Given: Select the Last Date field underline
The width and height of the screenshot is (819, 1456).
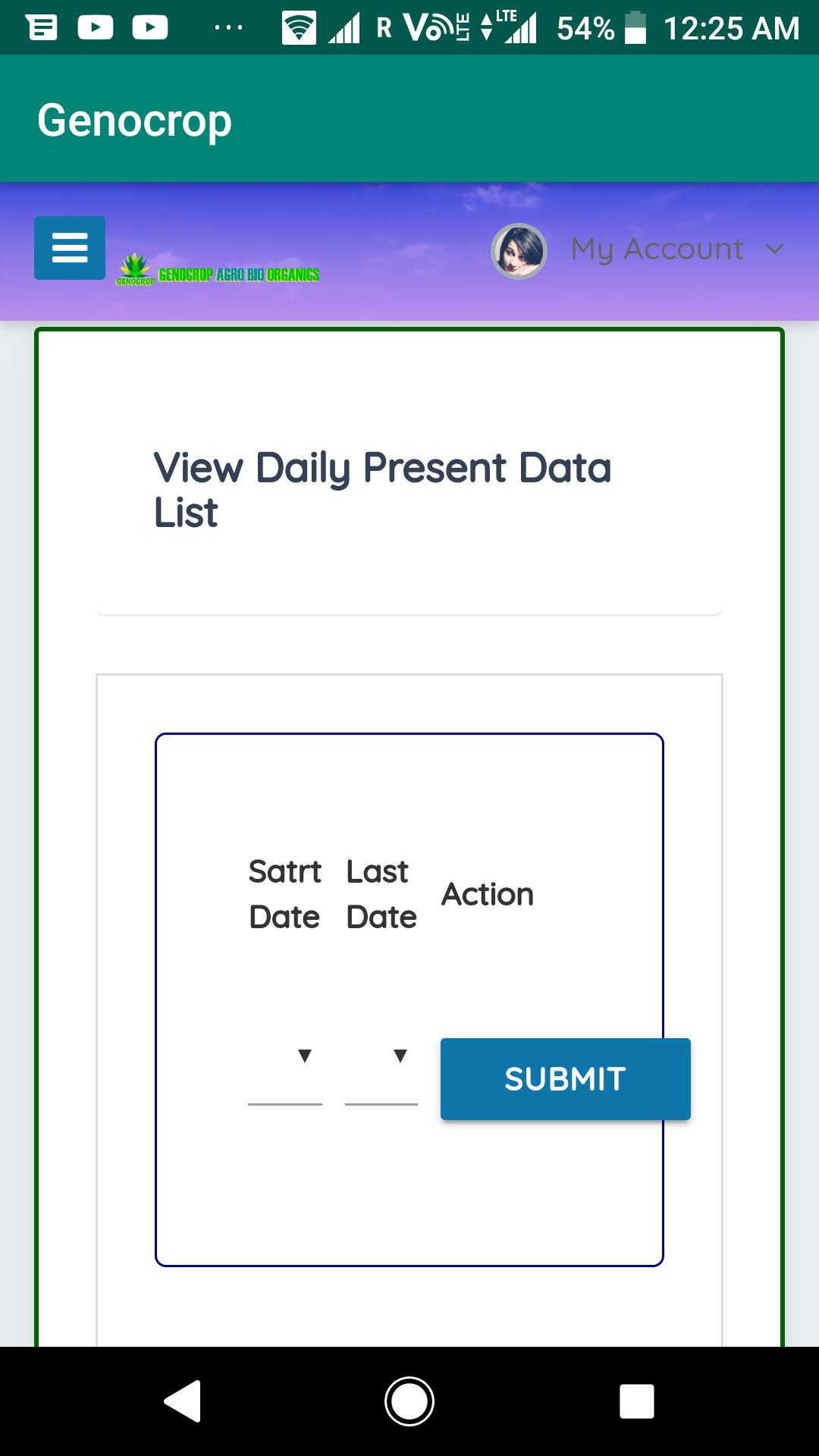Looking at the screenshot, I should 381,1104.
